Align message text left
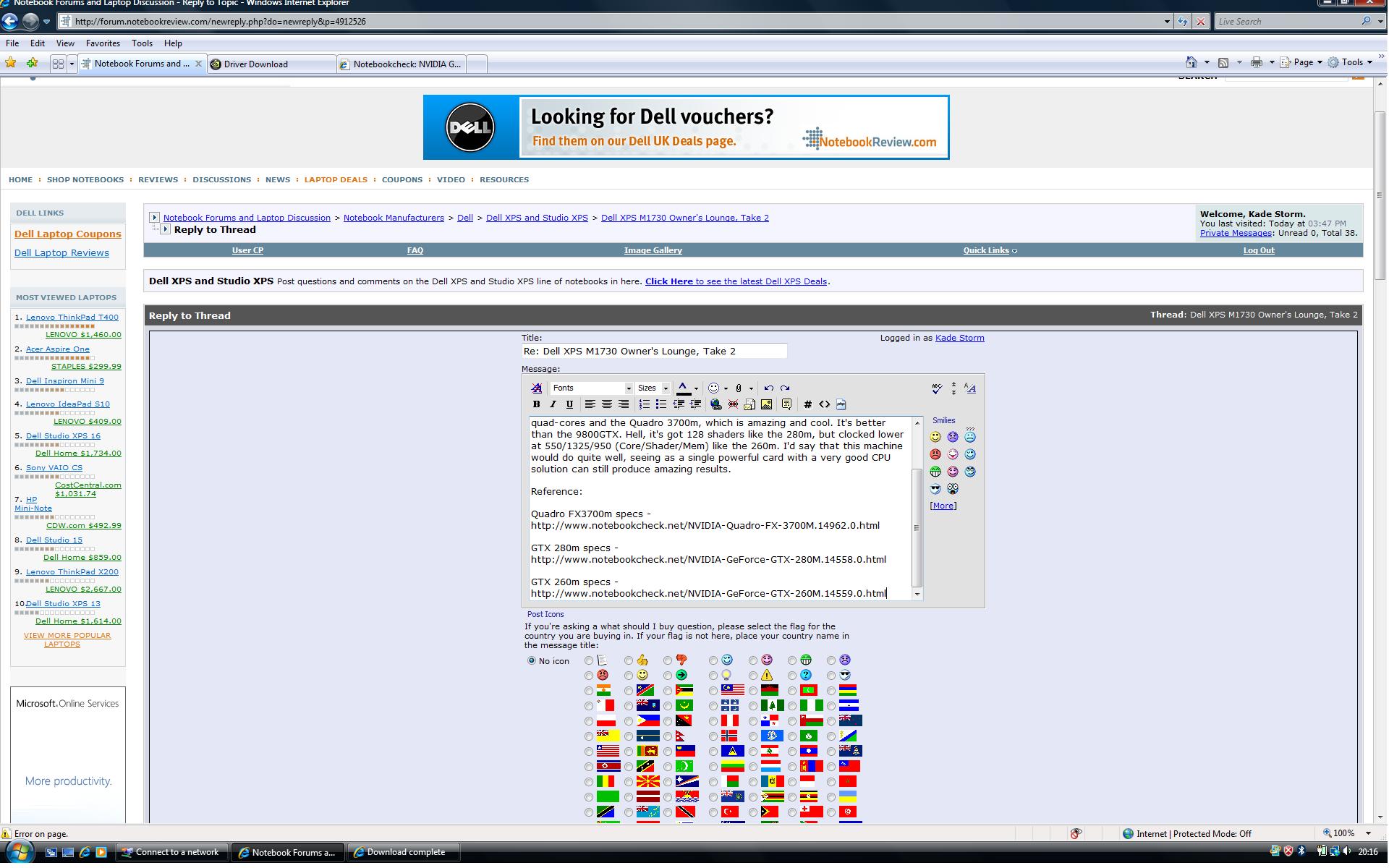 (590, 404)
